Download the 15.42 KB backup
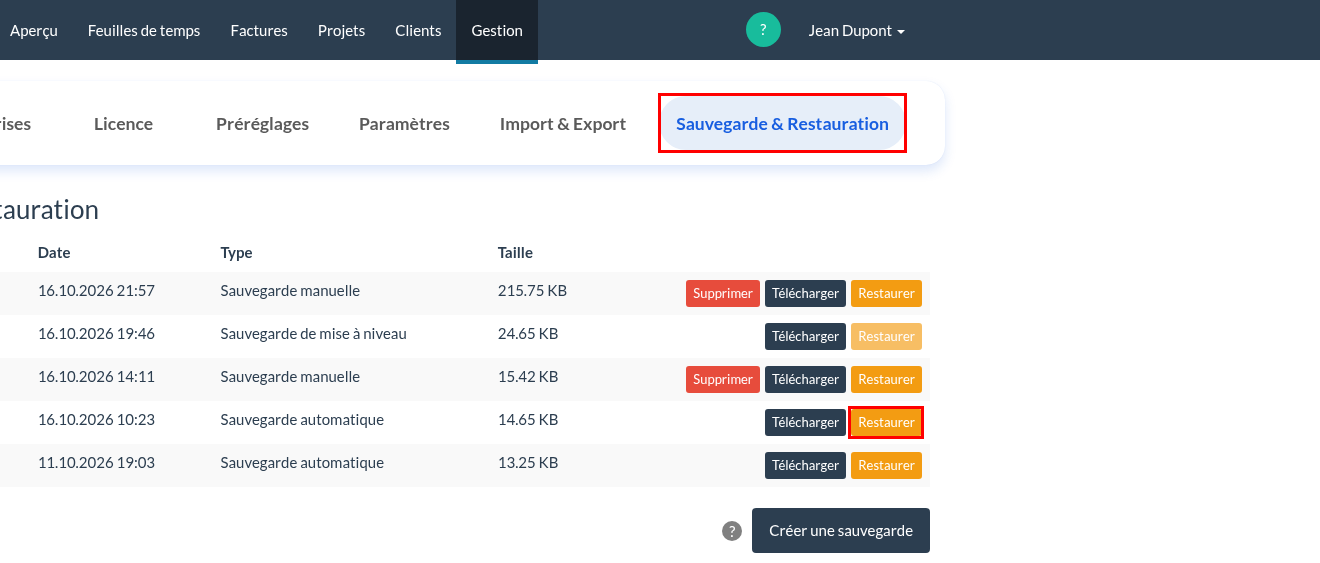Viewport: 1320px width, 563px height. click(805, 379)
